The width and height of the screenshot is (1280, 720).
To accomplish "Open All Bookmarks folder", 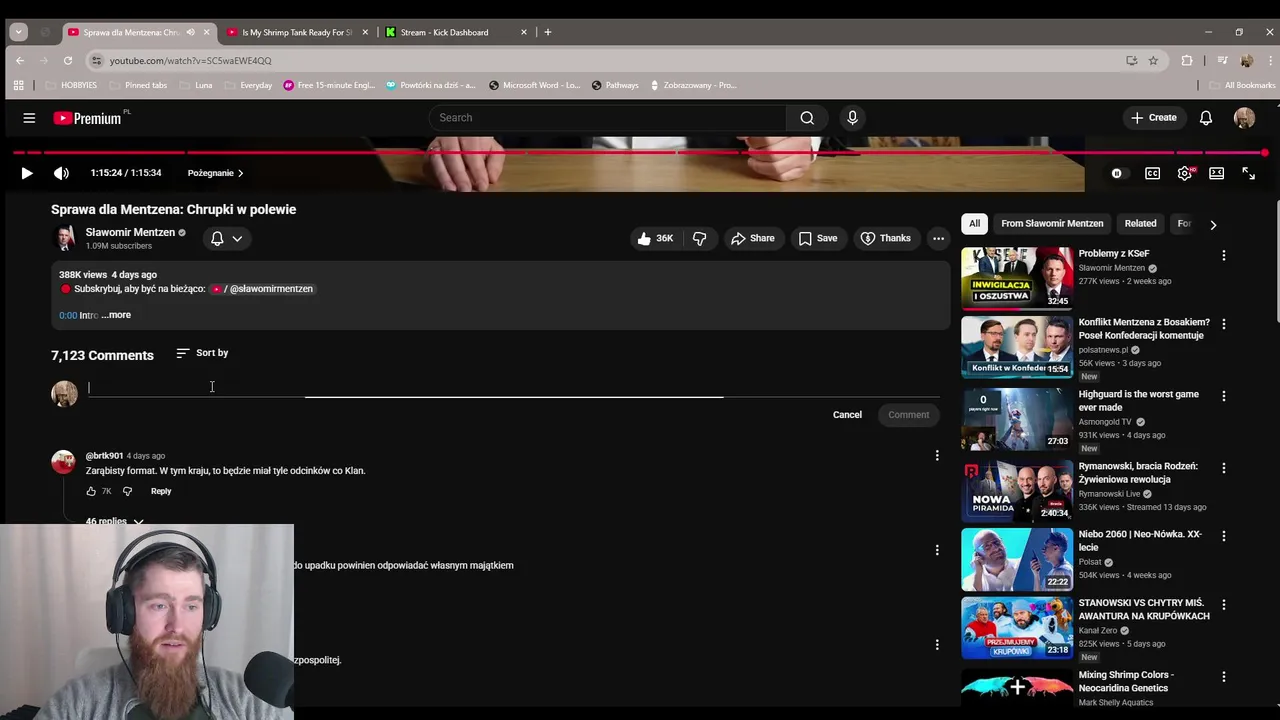I will [x=1243, y=85].
